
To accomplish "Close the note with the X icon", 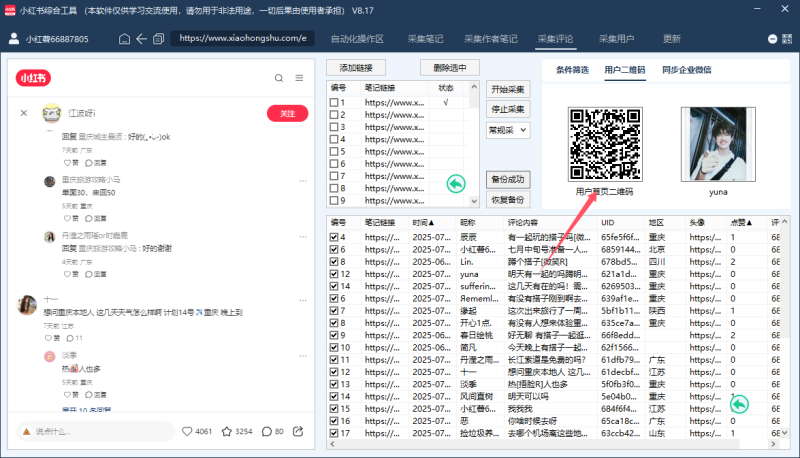I will pyautogui.click(x=24, y=113).
